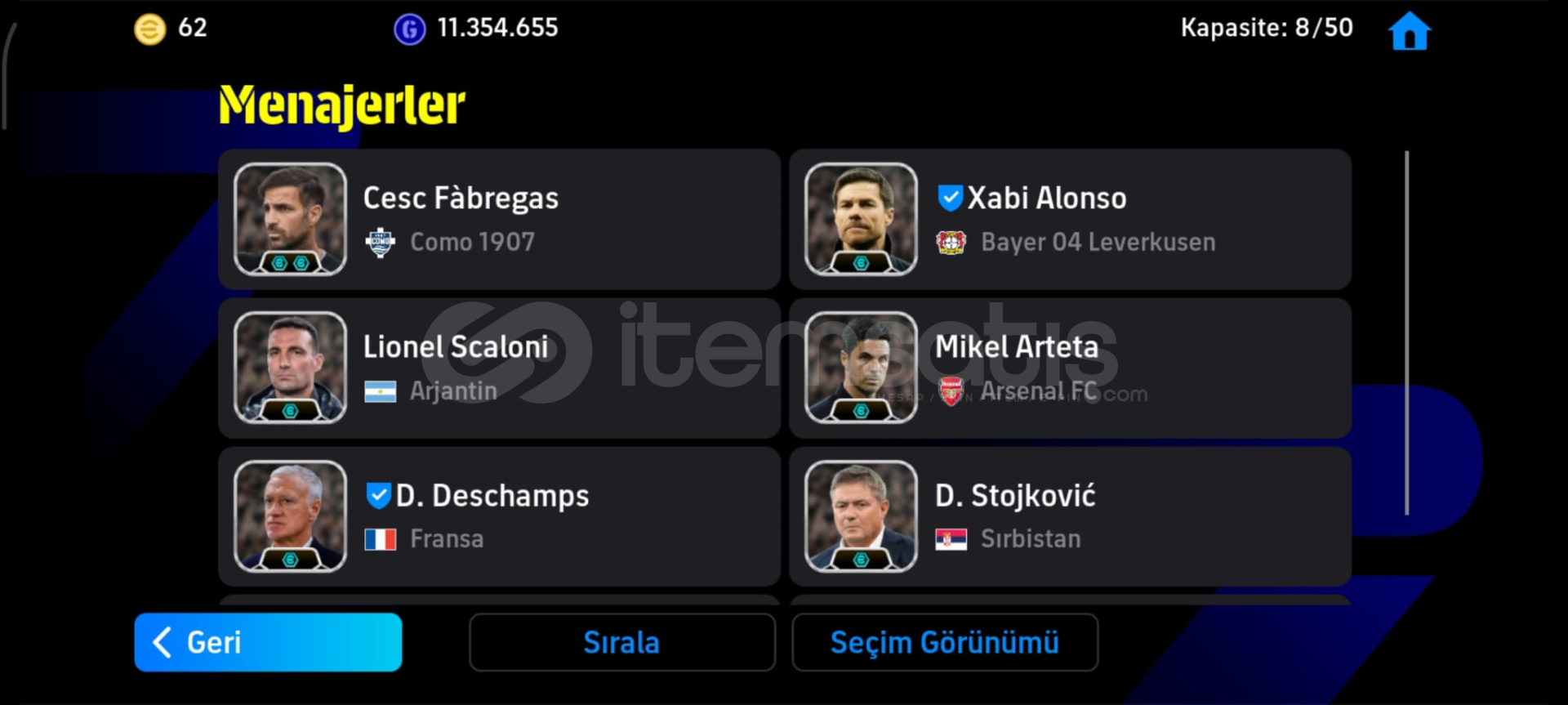This screenshot has height=705, width=1568.
Task: Tap the Argentina flag icon
Action: pos(381,392)
